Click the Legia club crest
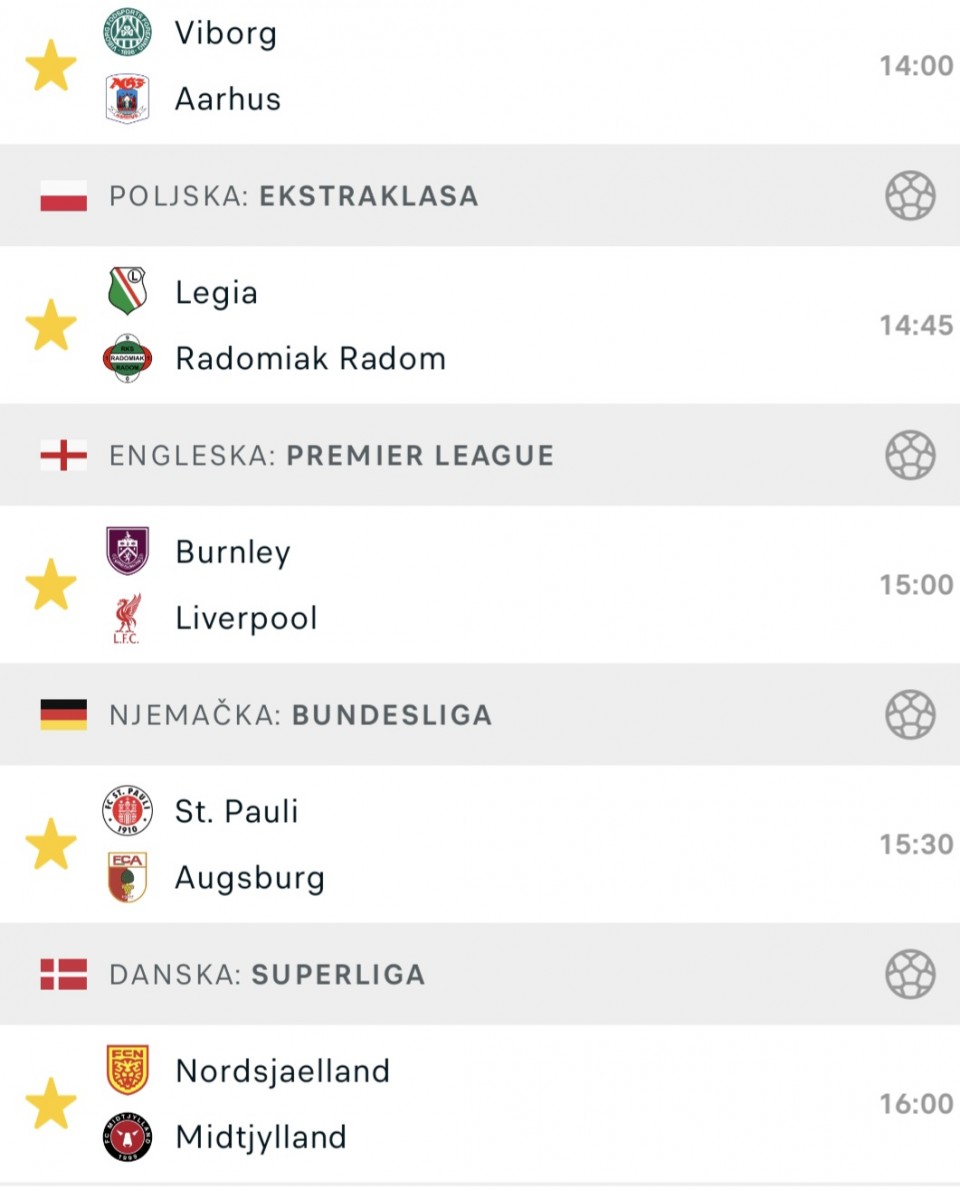This screenshot has height=1189, width=960. coord(127,290)
